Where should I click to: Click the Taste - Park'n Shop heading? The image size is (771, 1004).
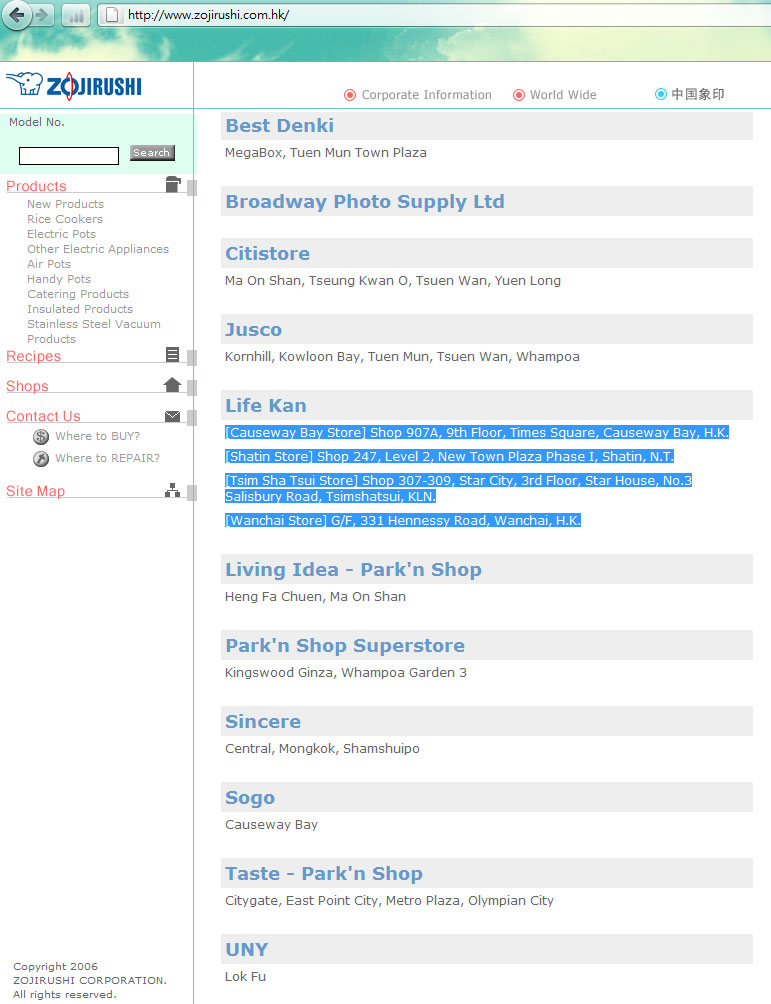(x=324, y=873)
